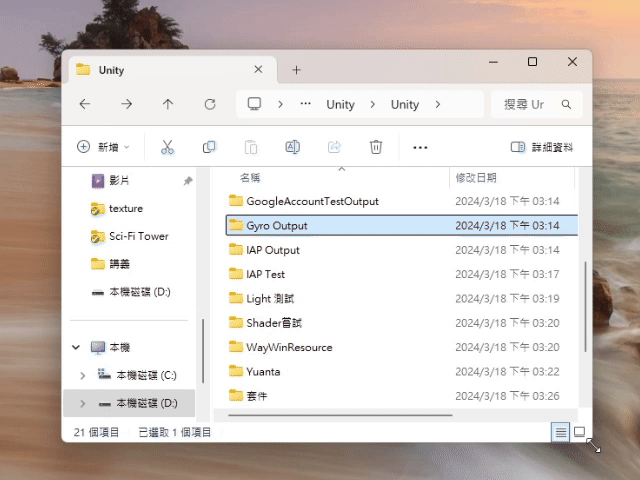Screen dimensions: 640x480
Task: Expand 本機磁碟 (C:) in sidebar
Action: tap(82, 375)
